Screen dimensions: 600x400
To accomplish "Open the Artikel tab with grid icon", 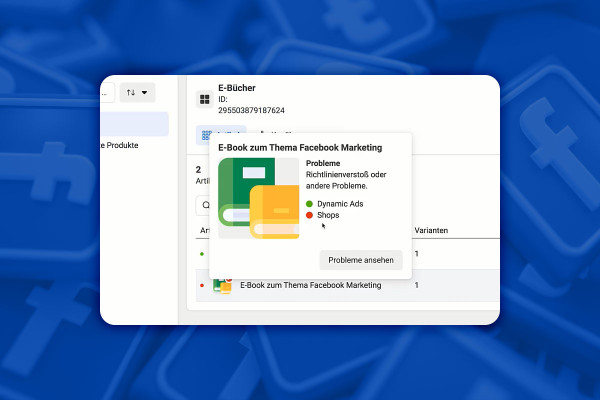I will point(221,135).
